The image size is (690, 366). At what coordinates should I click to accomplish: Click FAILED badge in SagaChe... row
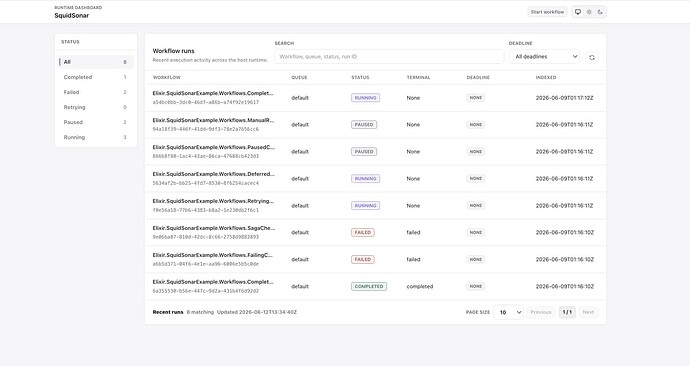[x=363, y=232]
